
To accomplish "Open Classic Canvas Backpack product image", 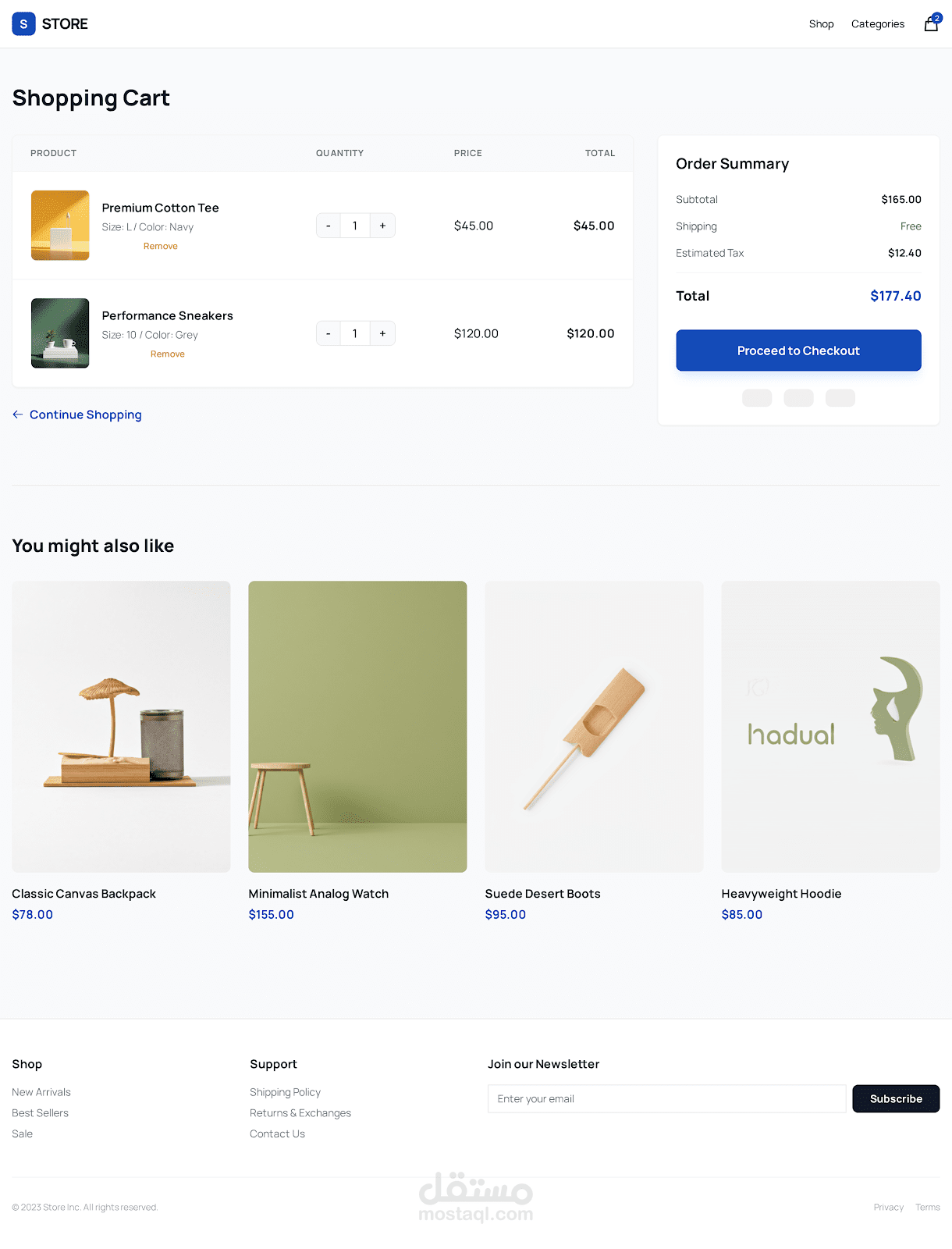I will pyautogui.click(x=121, y=727).
